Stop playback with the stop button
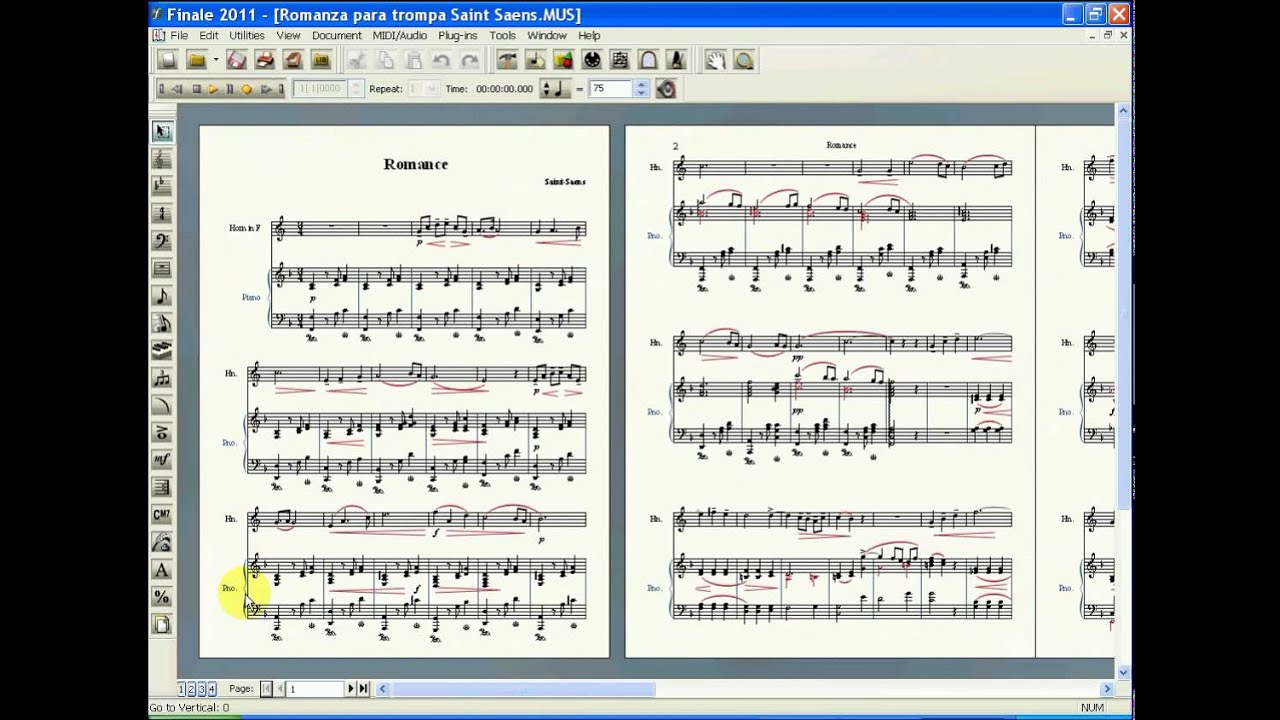This screenshot has width=1280, height=720. pyautogui.click(x=196, y=89)
